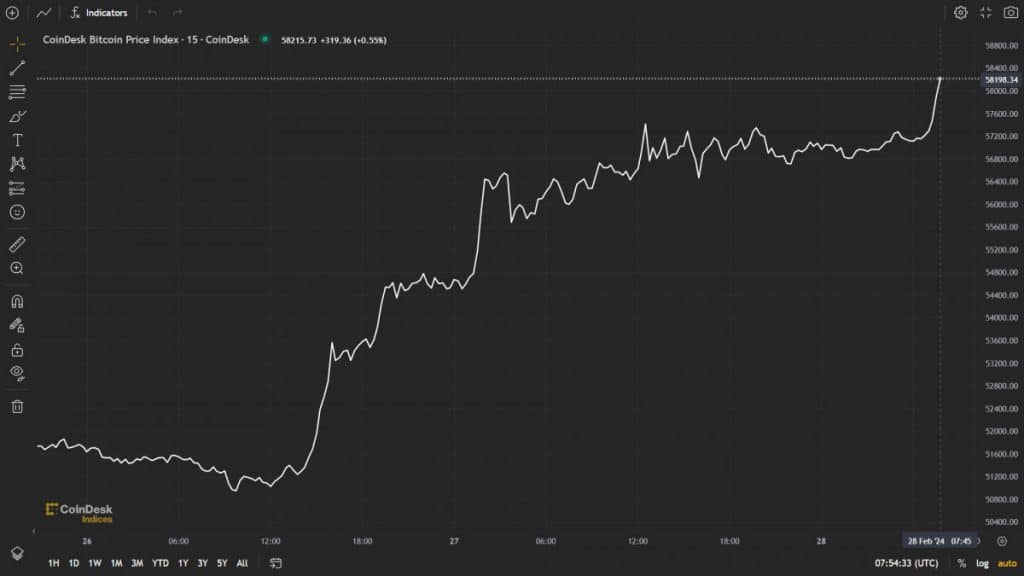Open the go to date calendar
The height and width of the screenshot is (576, 1024).
click(x=276, y=563)
